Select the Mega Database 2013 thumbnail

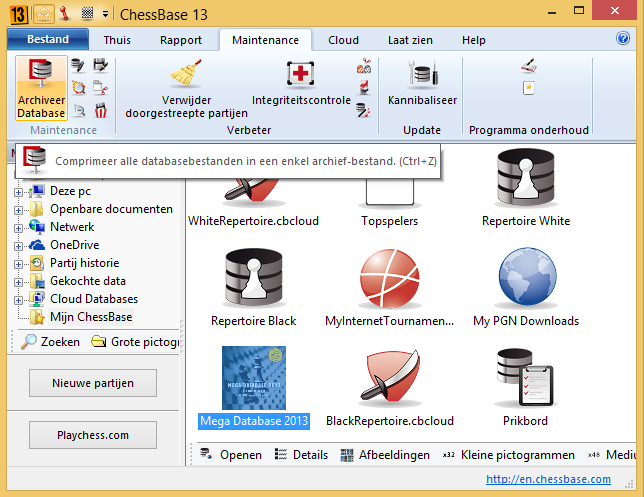tap(254, 378)
